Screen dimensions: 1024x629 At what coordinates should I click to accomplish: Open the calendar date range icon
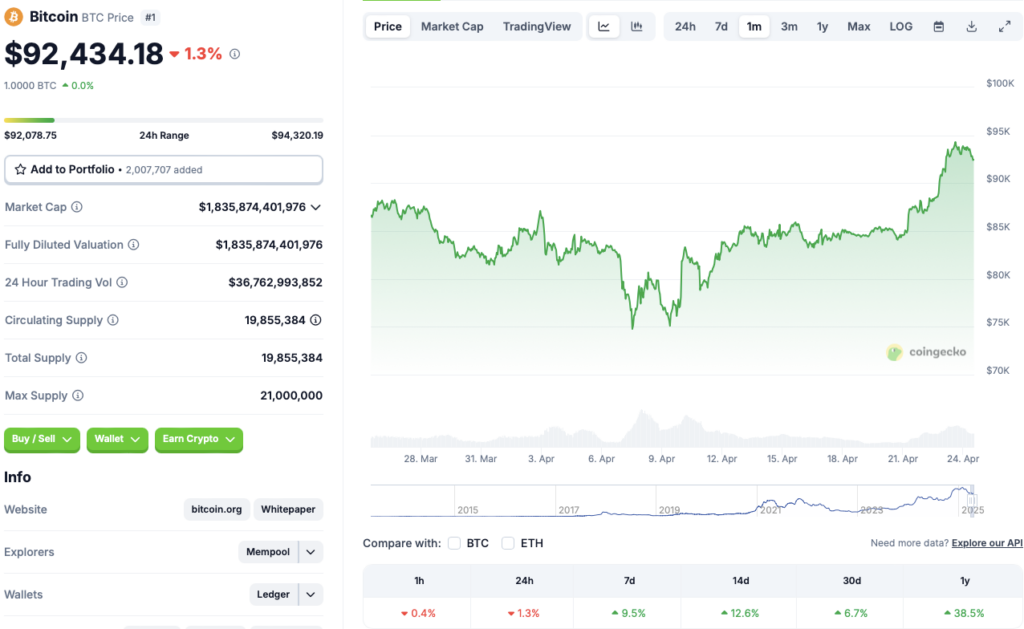pos(938,26)
